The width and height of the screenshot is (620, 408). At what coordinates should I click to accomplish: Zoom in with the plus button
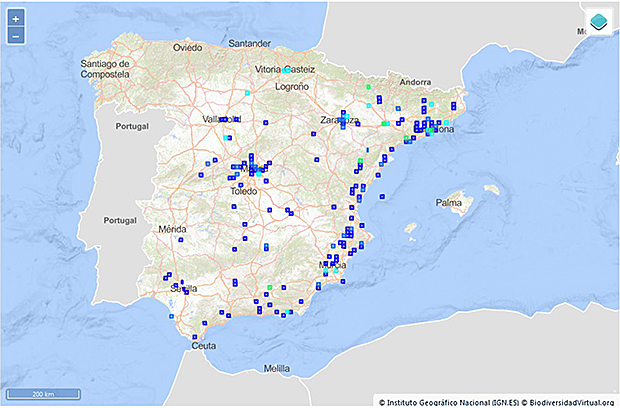(x=16, y=19)
